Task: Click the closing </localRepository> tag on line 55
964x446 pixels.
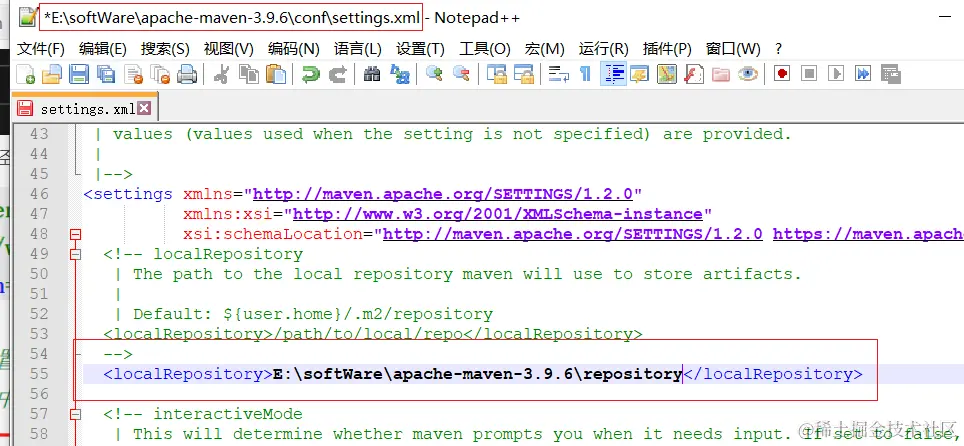Action: [x=773, y=374]
